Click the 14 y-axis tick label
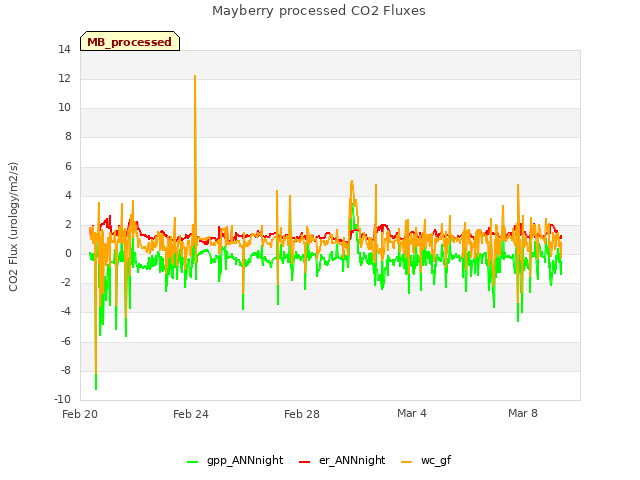640x480 pixels. point(64,49)
